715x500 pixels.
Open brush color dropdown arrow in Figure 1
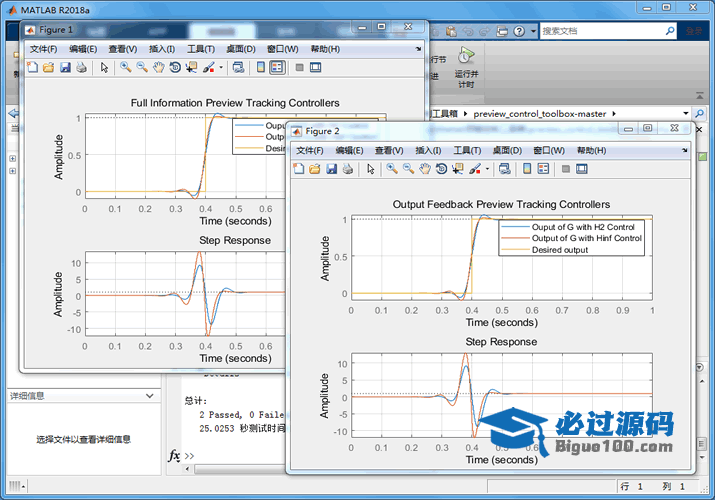coord(221,67)
